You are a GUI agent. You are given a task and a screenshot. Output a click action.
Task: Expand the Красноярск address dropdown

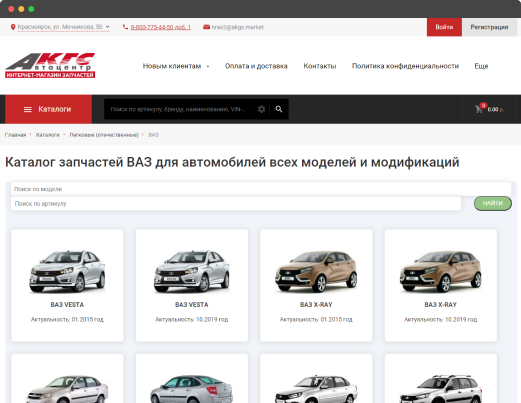[x=107, y=27]
